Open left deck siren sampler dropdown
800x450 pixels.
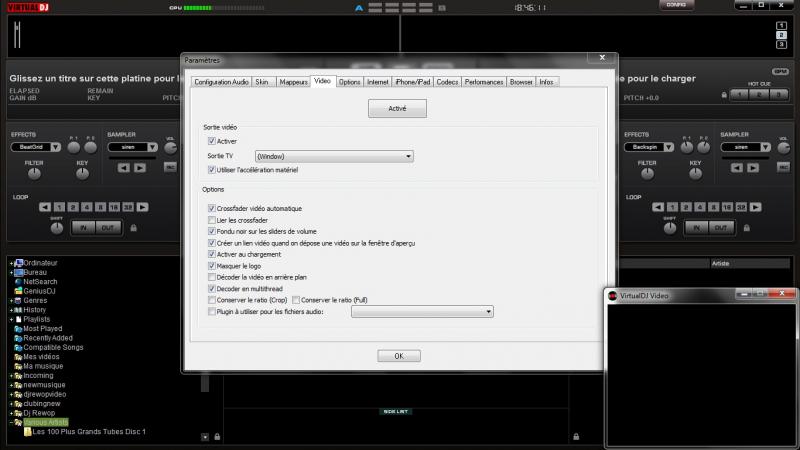pos(152,147)
